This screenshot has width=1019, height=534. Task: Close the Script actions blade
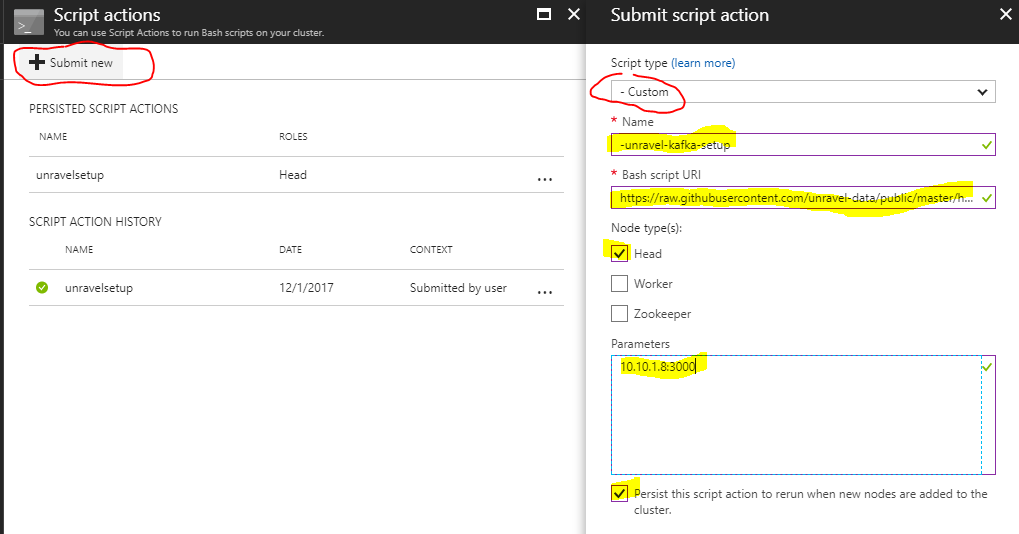(x=574, y=14)
